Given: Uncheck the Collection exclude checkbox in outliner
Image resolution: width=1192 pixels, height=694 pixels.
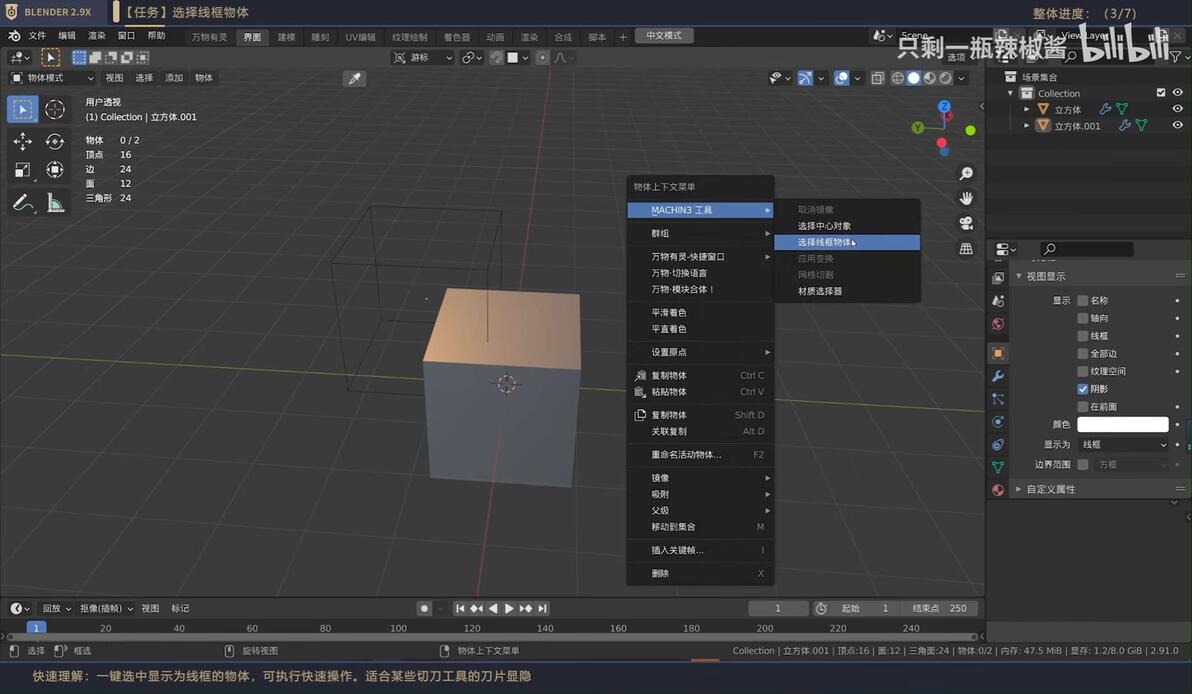Looking at the screenshot, I should (1161, 93).
